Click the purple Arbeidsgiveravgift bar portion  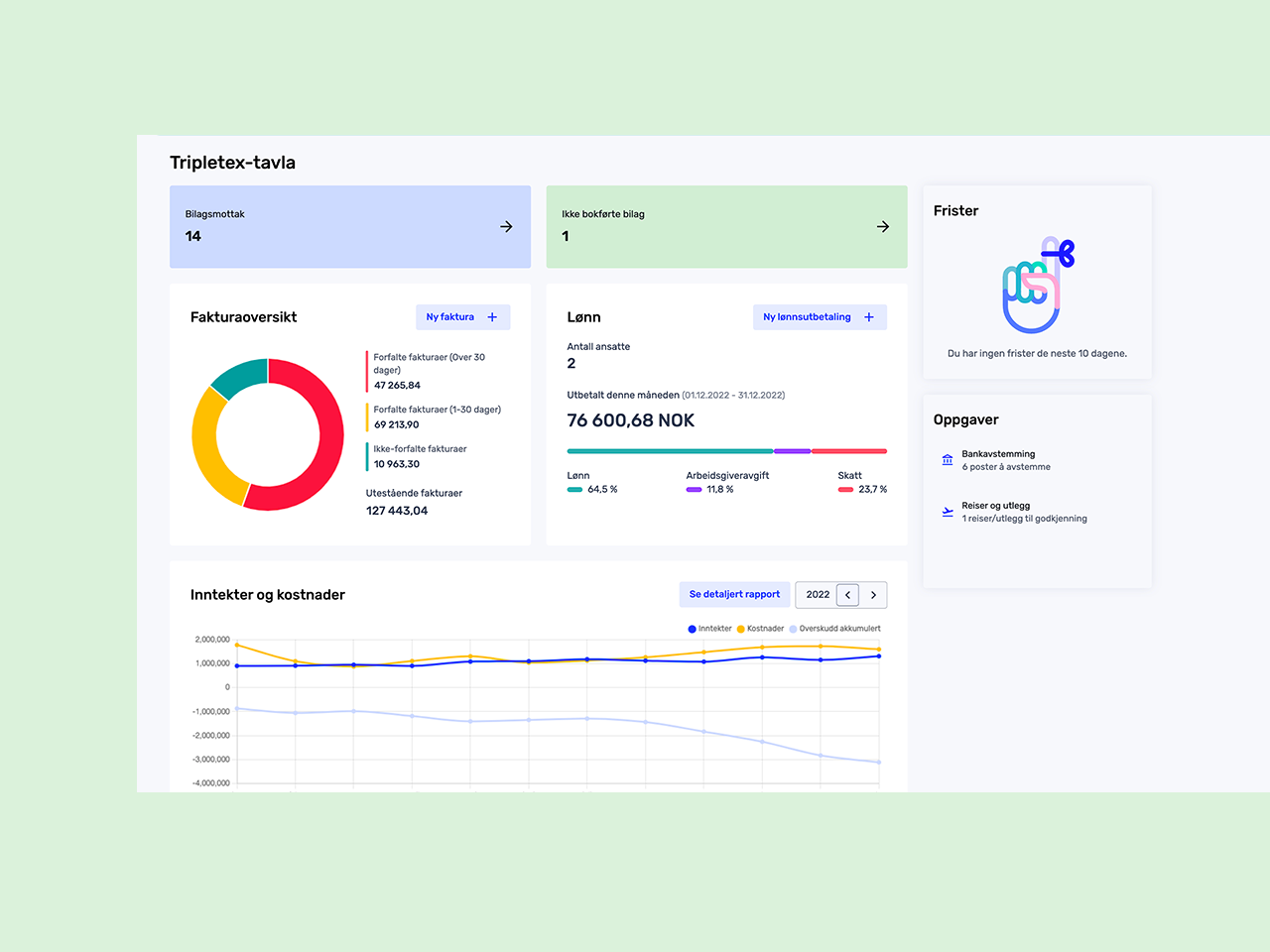793,451
